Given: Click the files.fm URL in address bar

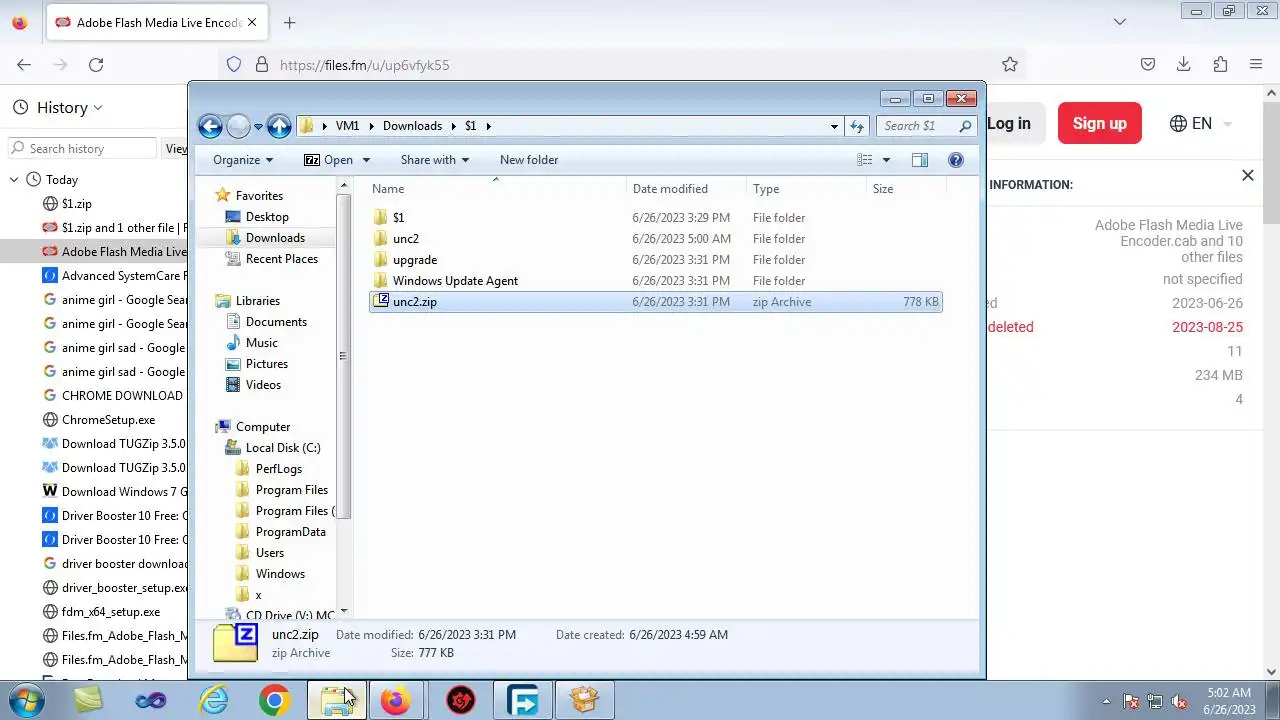Looking at the screenshot, I should pos(364,65).
